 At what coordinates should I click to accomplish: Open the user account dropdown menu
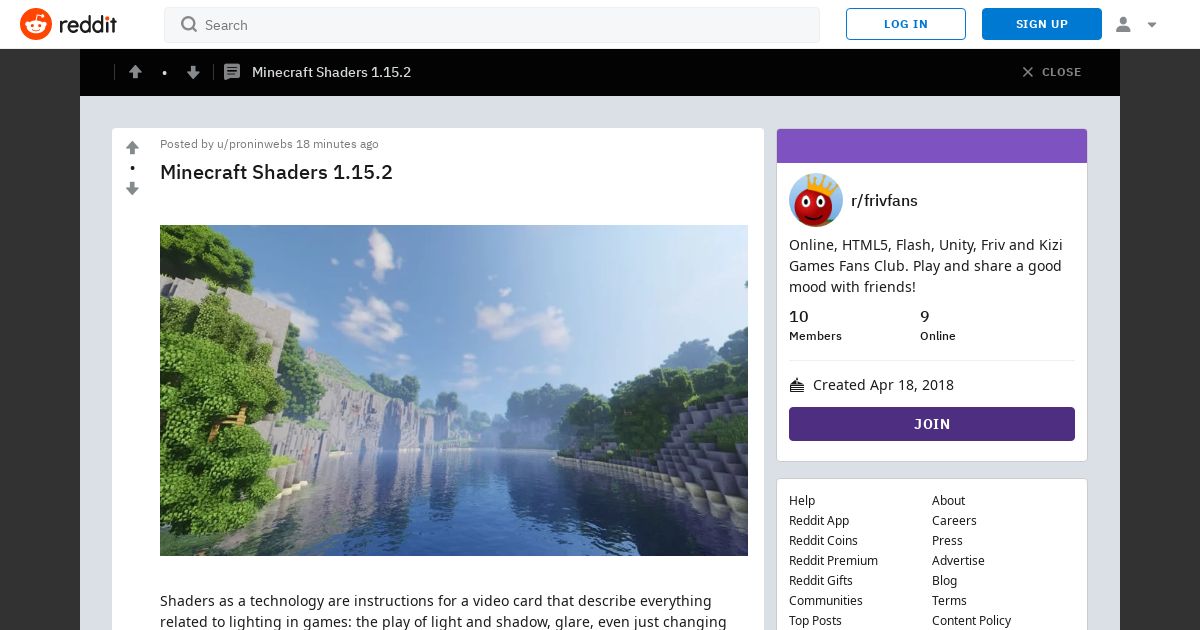(1136, 24)
